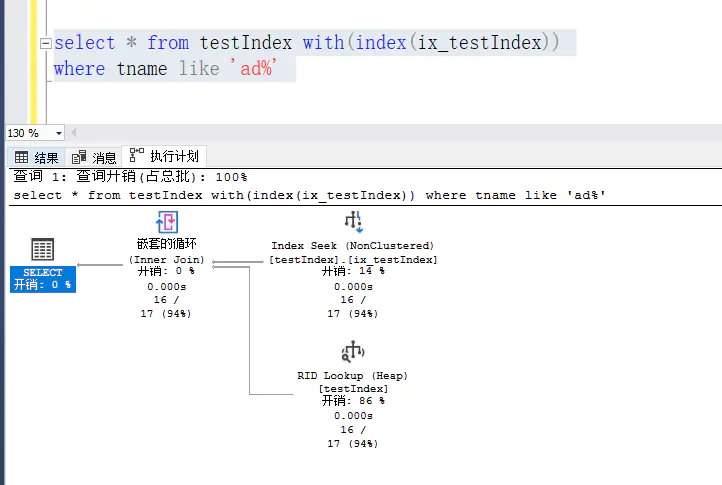Screen dimensions: 722x485
Task: Click the 嵌套的循环 operator label
Action: pyautogui.click(x=167, y=244)
